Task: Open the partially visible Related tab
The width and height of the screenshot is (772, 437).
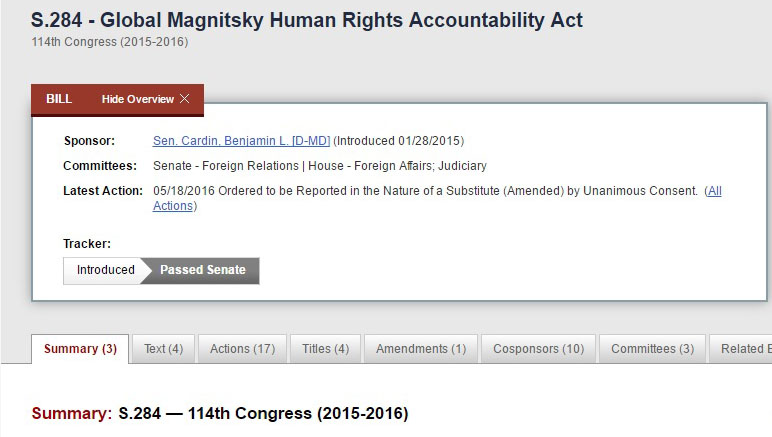Action: (x=745, y=349)
